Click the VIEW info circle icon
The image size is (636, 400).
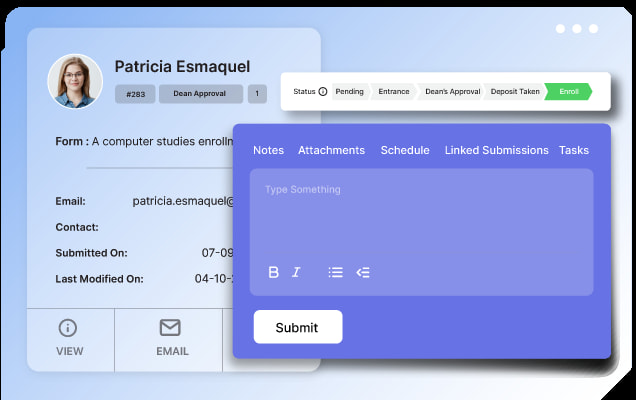pos(68,328)
